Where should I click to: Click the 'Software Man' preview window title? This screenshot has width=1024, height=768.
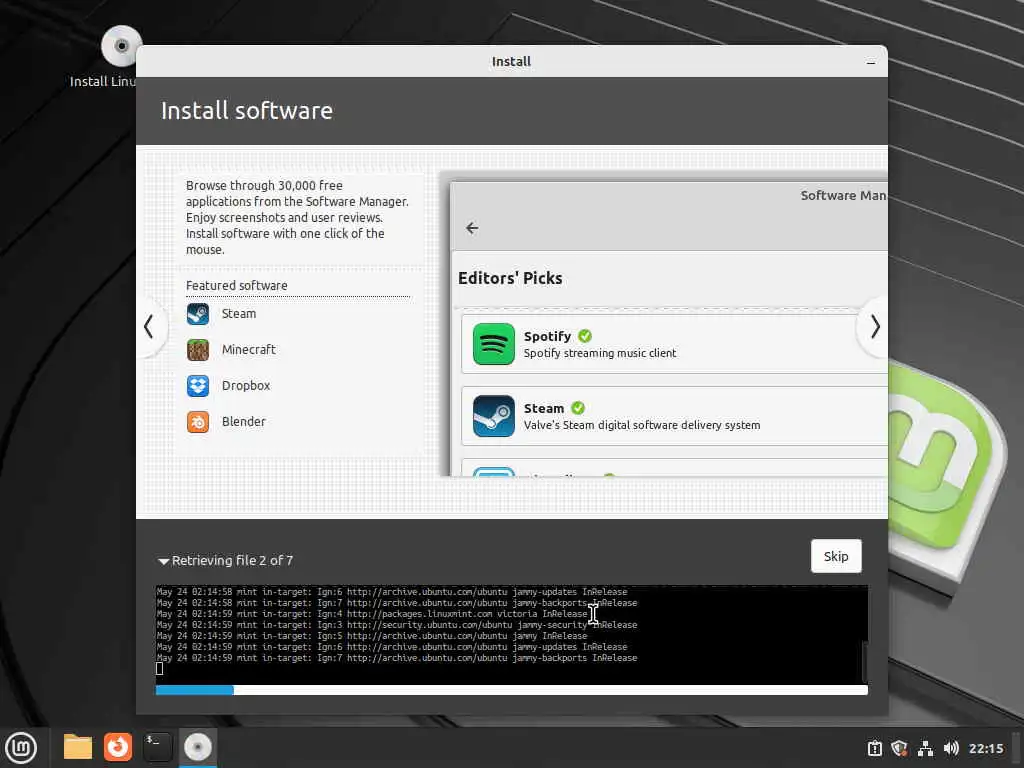843,195
